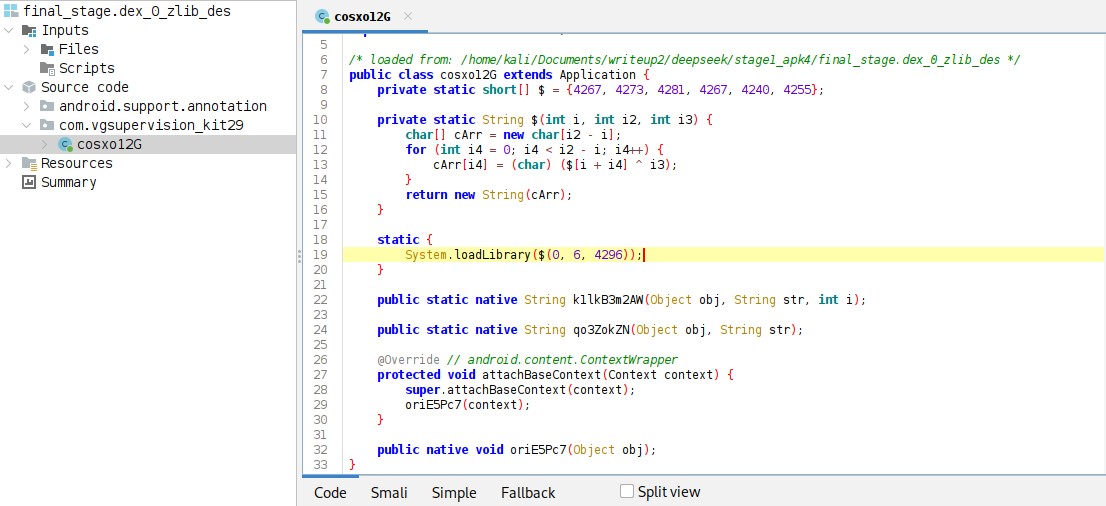Click the Source code node icon
The height and width of the screenshot is (506, 1106).
pos(29,87)
